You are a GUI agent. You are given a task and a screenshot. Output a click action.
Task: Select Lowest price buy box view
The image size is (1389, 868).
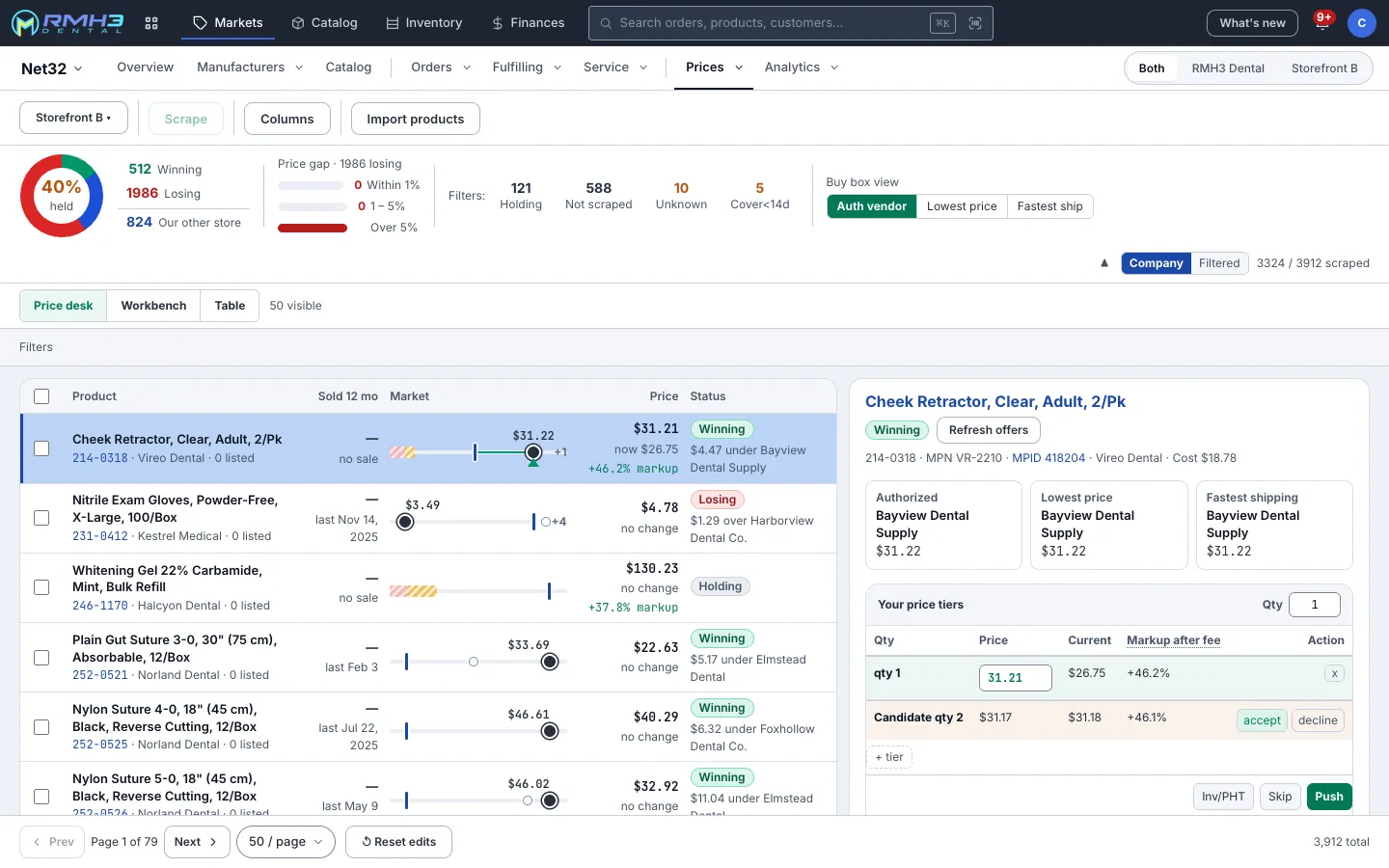(x=962, y=206)
